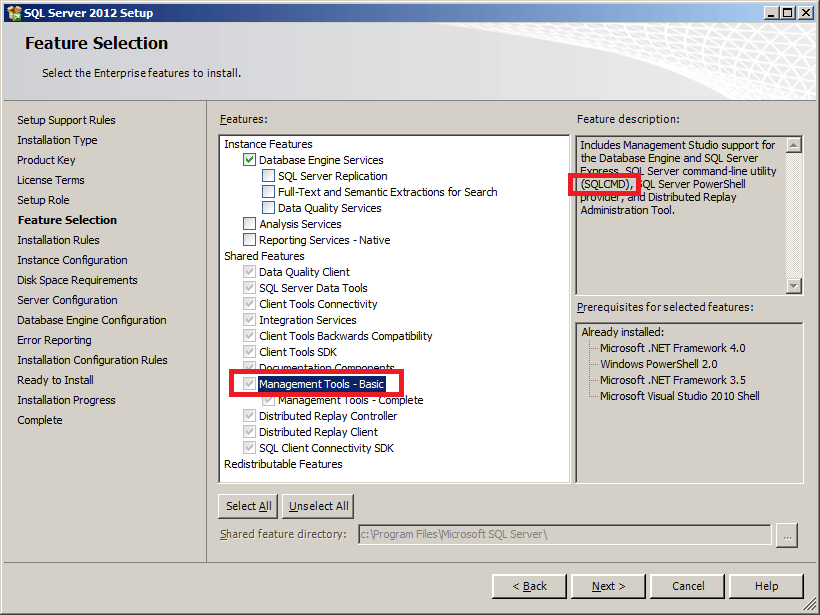
Task: Select the Management Tools - Basic row
Action: (322, 384)
